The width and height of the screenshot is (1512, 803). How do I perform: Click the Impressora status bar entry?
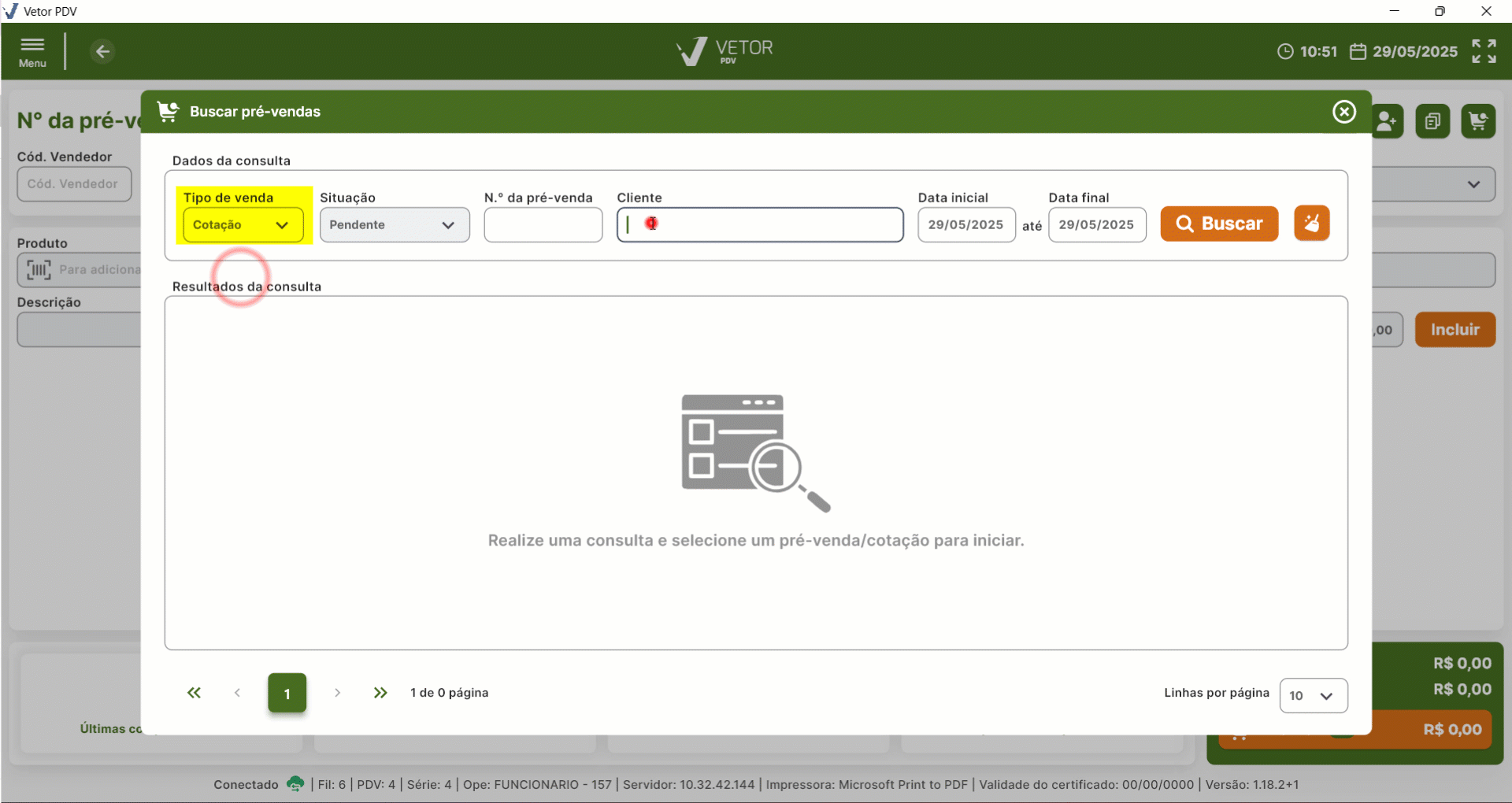[867, 784]
